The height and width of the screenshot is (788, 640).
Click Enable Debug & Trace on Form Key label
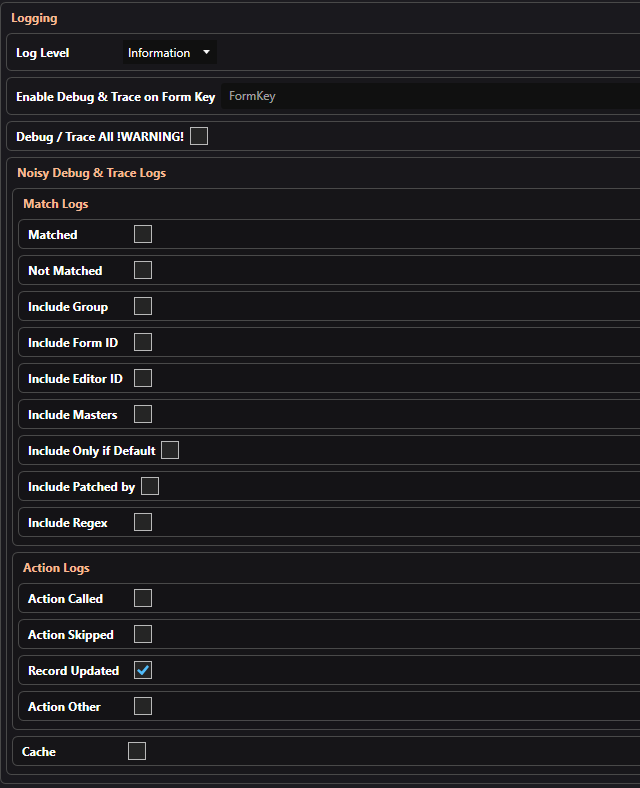(x=116, y=96)
